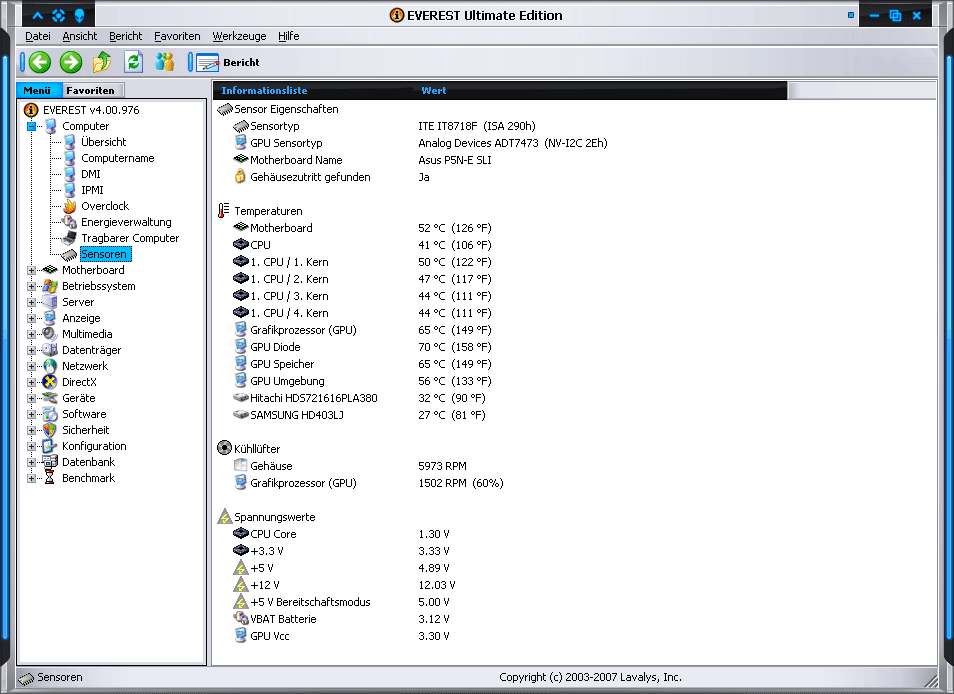Viewport: 954px width, 694px height.
Task: Refresh the sensor readings
Action: (x=133, y=62)
